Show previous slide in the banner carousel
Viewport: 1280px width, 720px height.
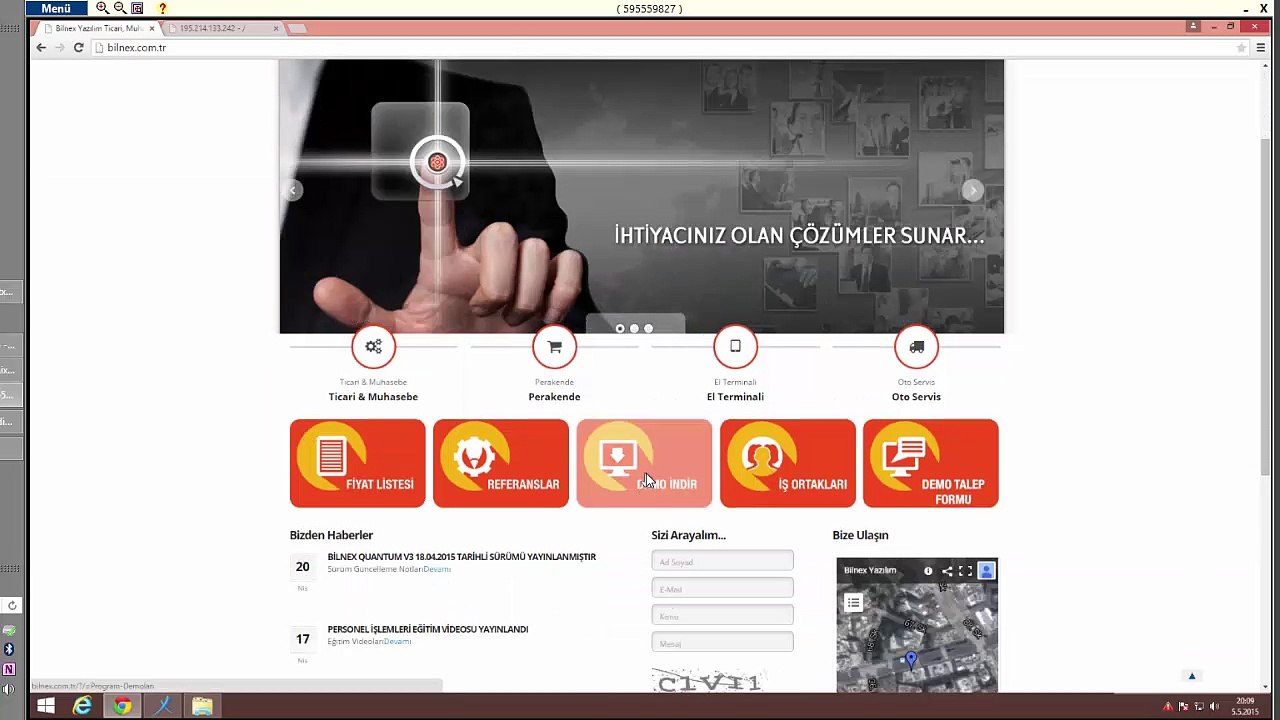coord(293,190)
